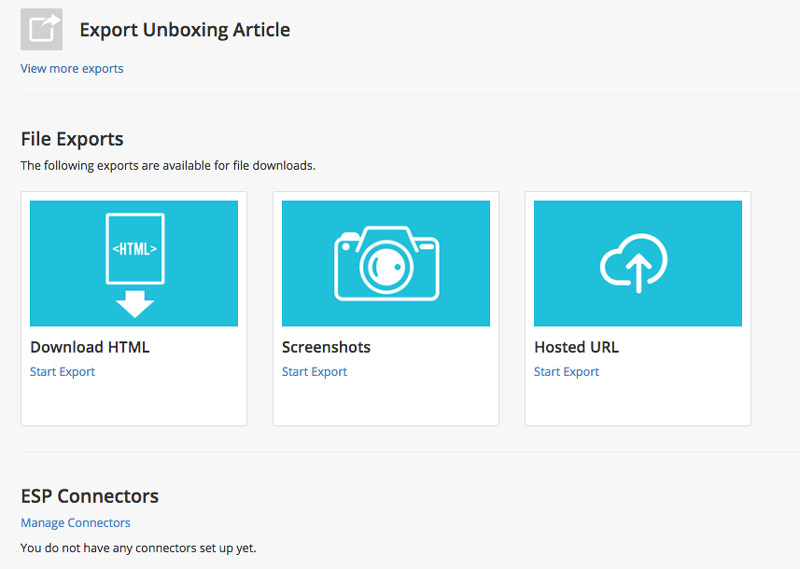The image size is (800, 569).
Task: Select the Download HTML teal thumbnail
Action: coord(134,263)
